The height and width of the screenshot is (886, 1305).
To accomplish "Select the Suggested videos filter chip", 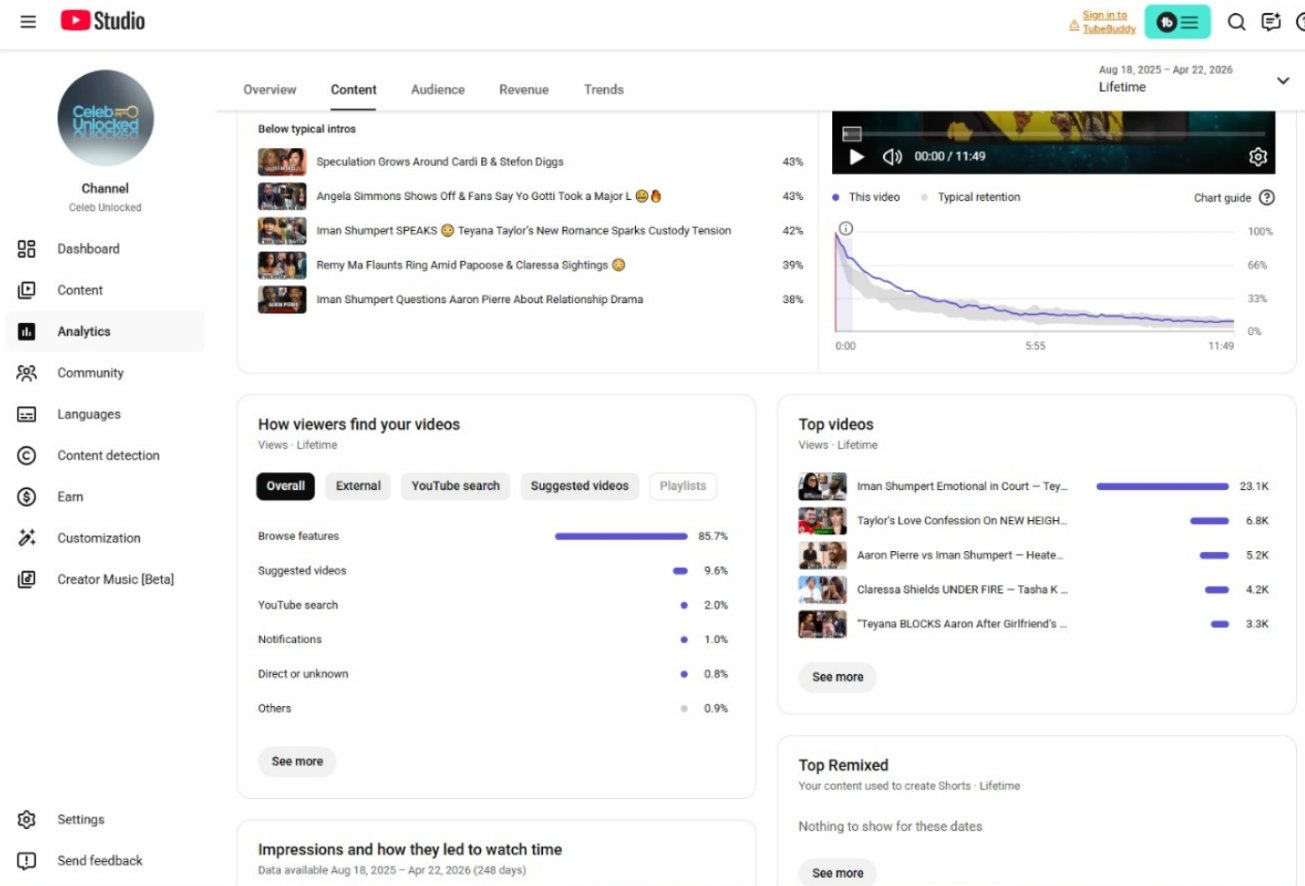I will pos(579,486).
